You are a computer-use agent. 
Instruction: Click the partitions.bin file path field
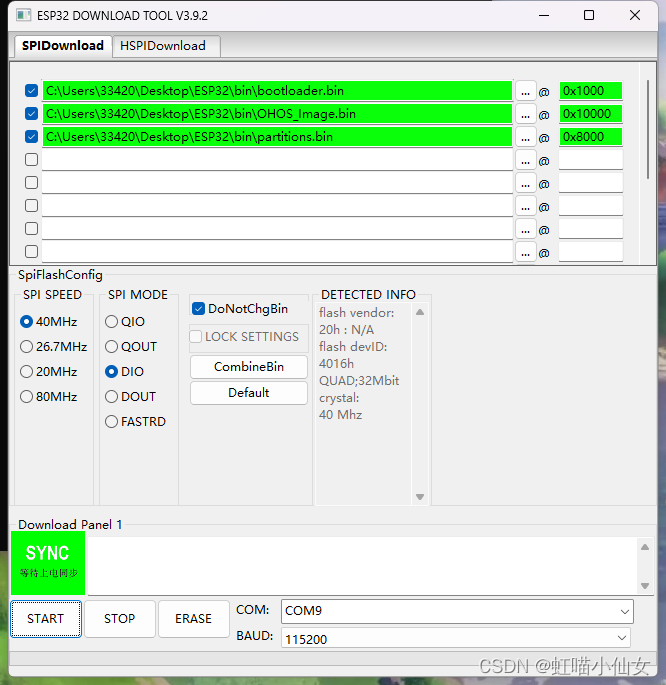(x=277, y=137)
